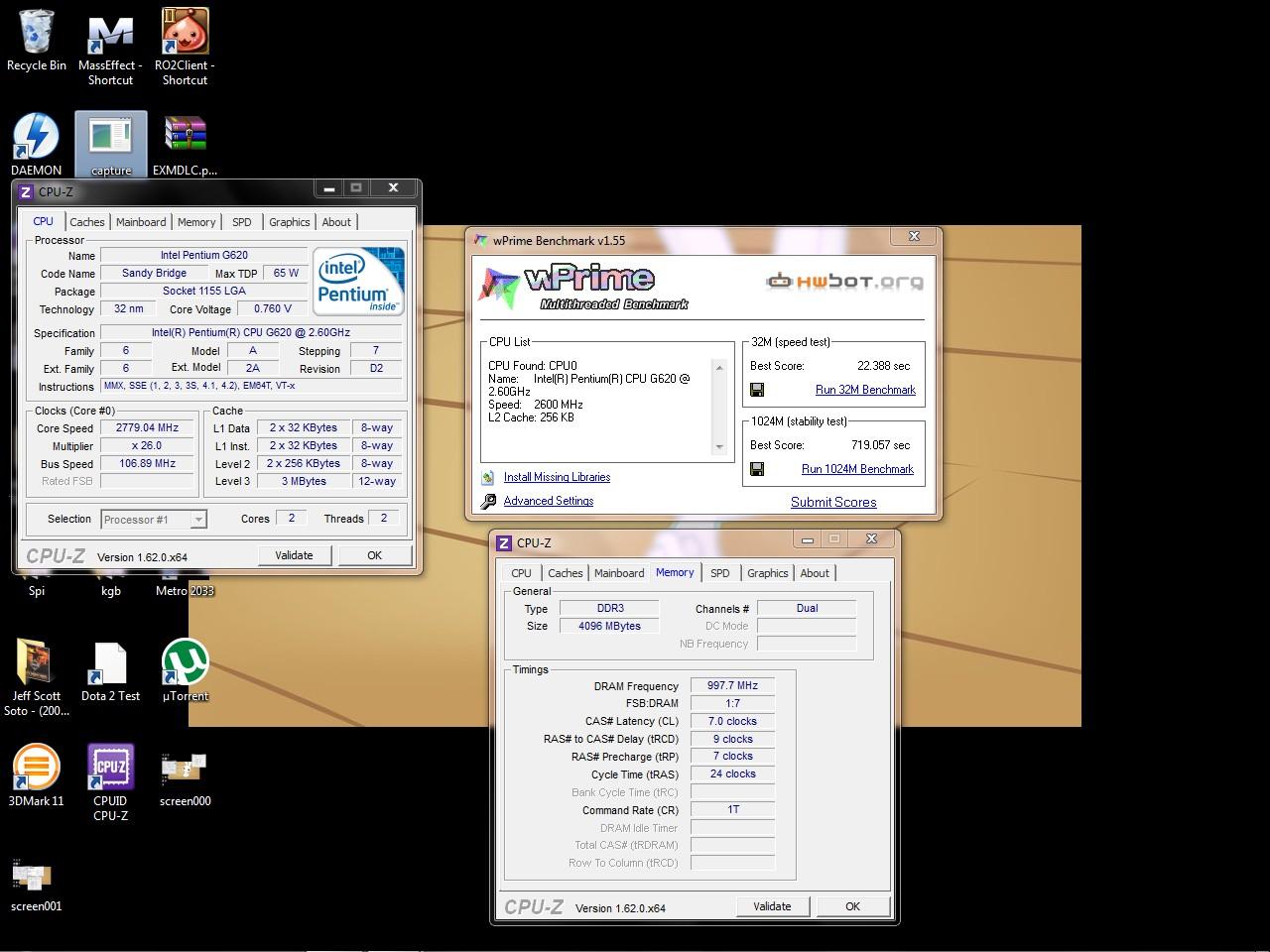Open the µTorrent desktop icon
The height and width of the screenshot is (952, 1270).
pos(185,672)
